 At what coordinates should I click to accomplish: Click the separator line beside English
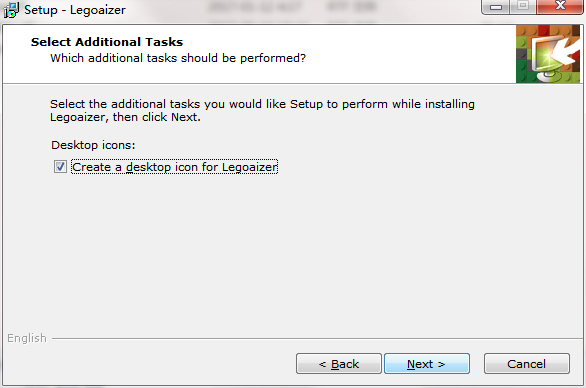[317, 339]
